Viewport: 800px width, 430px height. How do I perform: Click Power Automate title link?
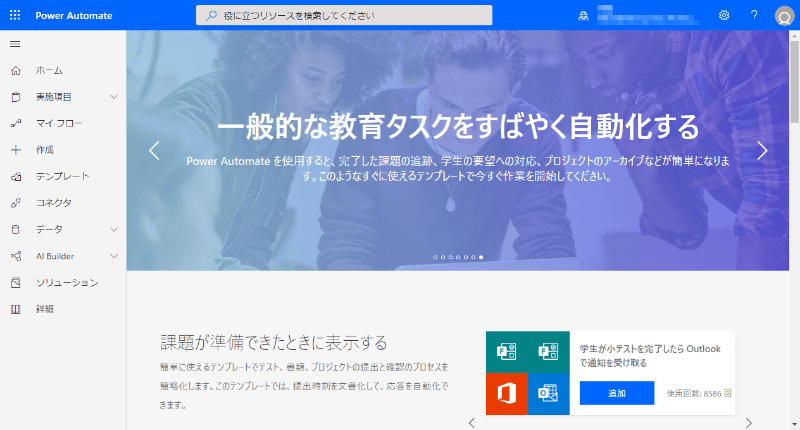(x=74, y=15)
